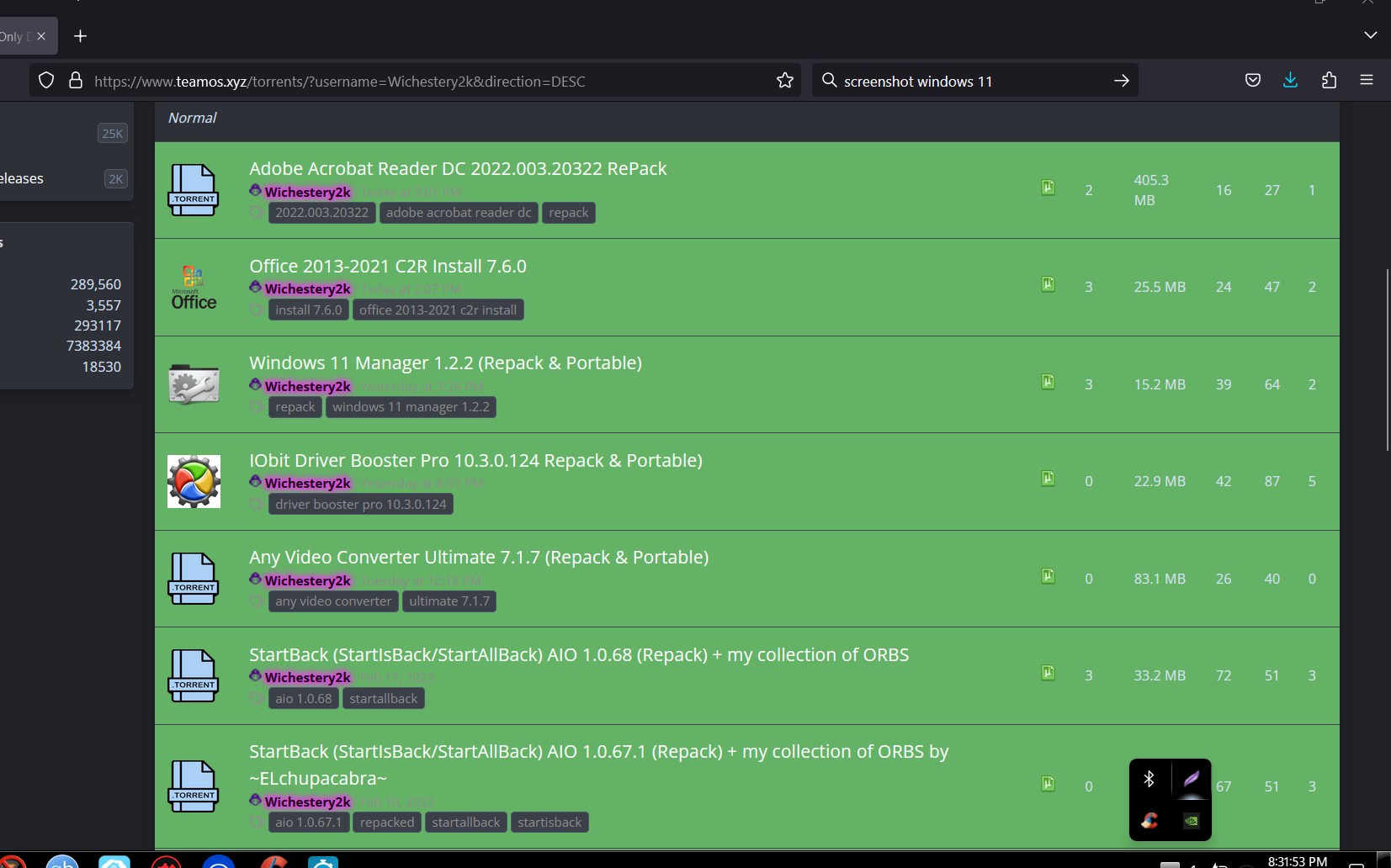Select tag 'repacked'
Screen dimensions: 1391x868
pyautogui.click(x=387, y=823)
